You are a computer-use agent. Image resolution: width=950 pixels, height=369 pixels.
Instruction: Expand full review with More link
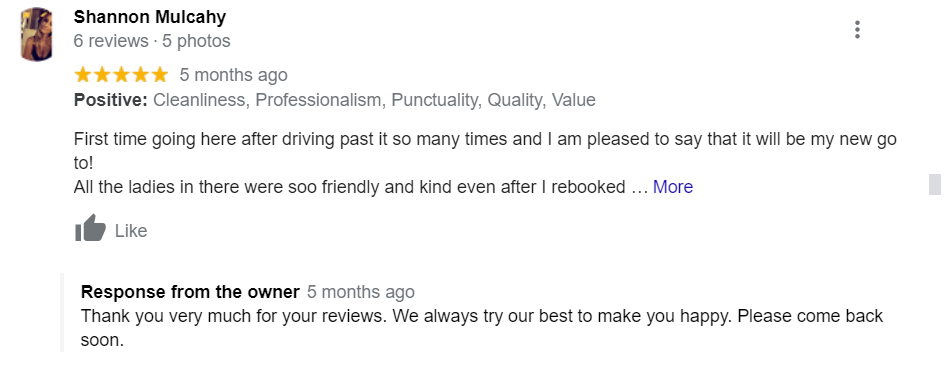click(673, 187)
